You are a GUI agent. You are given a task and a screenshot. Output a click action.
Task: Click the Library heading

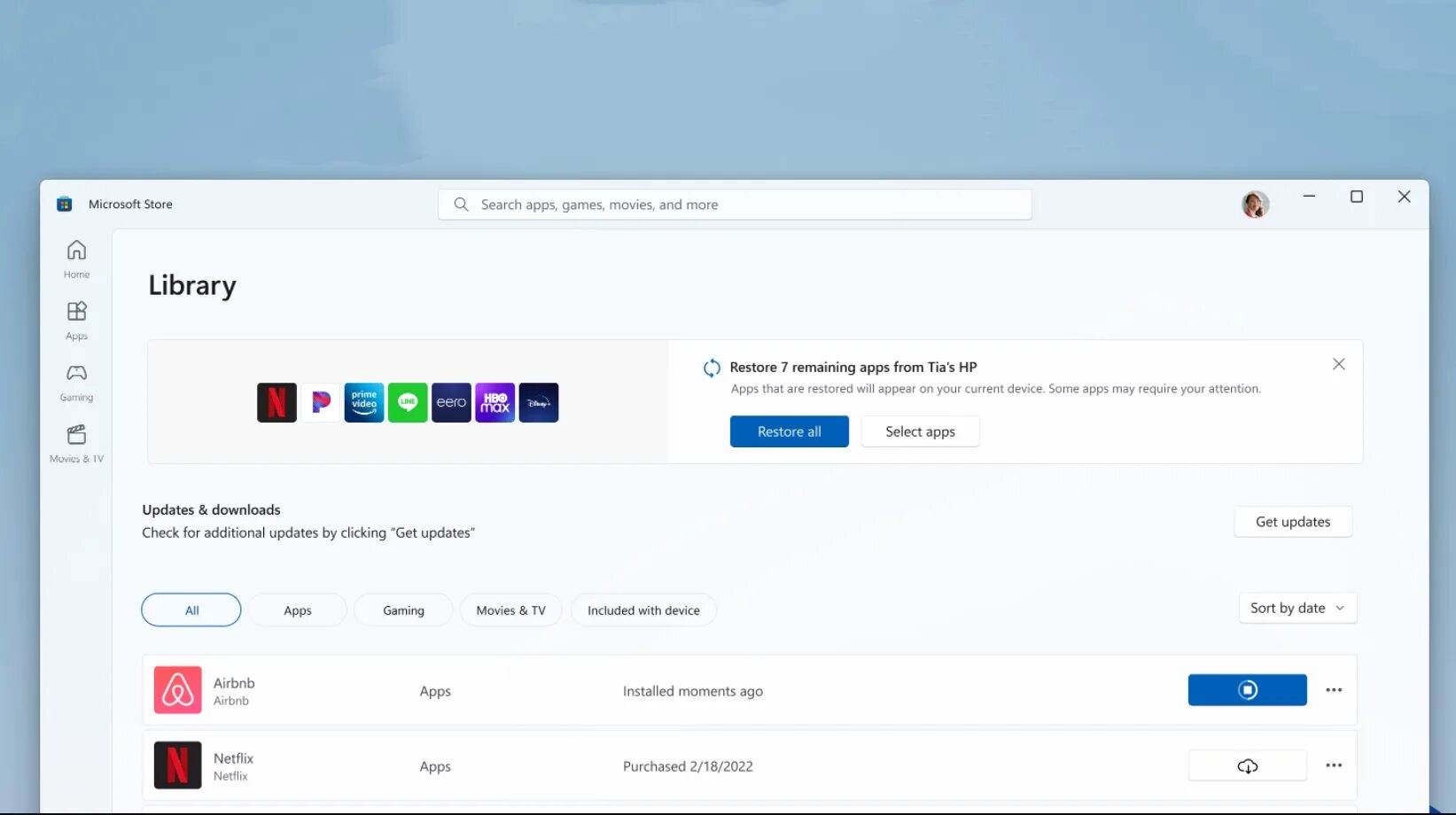click(x=192, y=285)
